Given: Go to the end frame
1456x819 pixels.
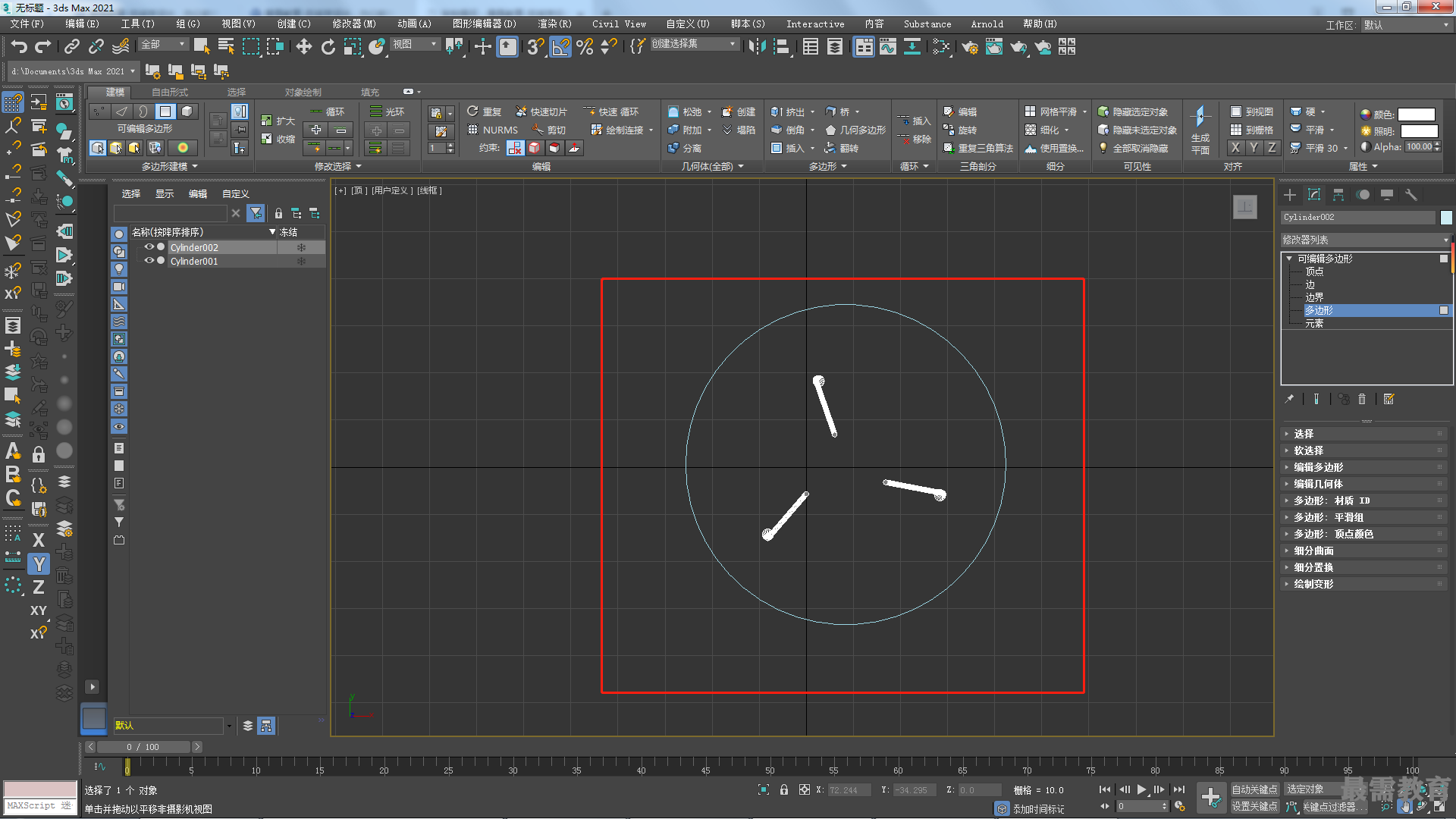Looking at the screenshot, I should (x=1179, y=789).
